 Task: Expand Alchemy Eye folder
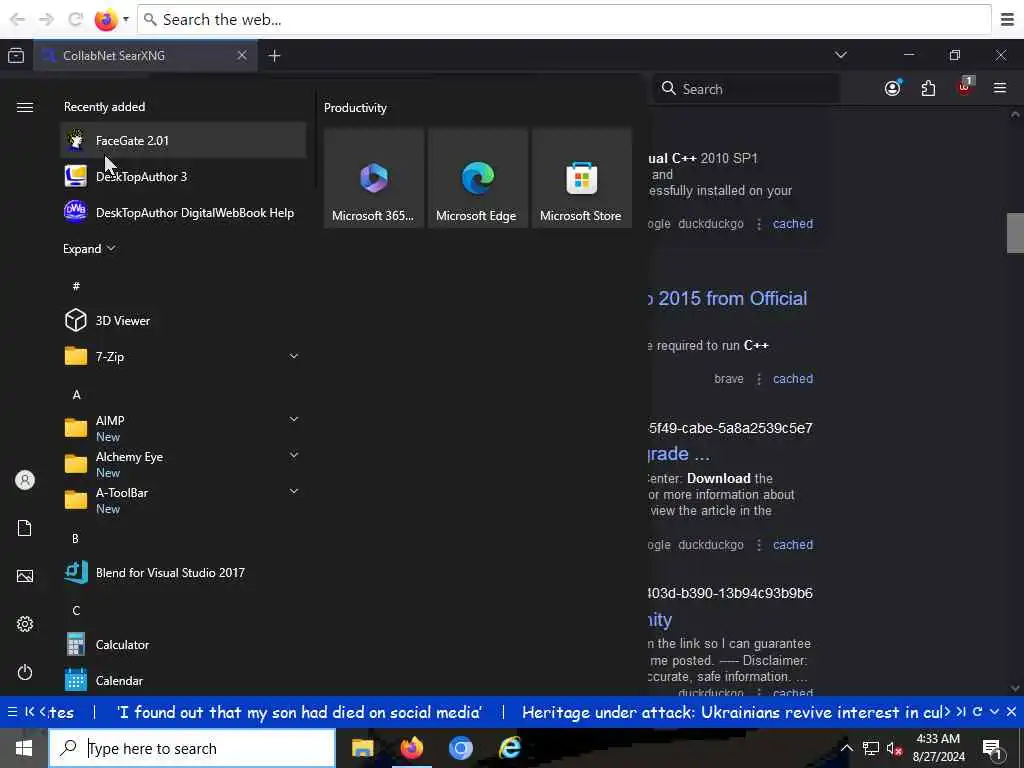point(294,455)
